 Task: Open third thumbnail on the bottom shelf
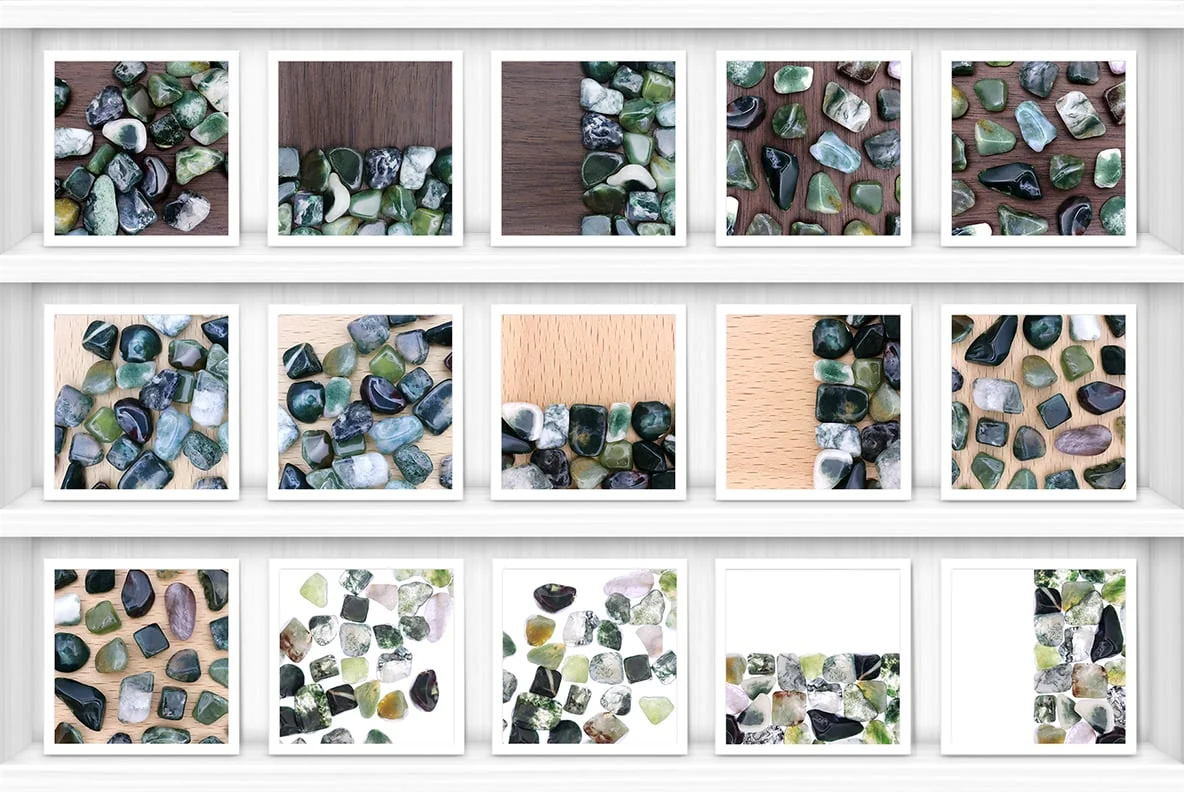point(590,656)
